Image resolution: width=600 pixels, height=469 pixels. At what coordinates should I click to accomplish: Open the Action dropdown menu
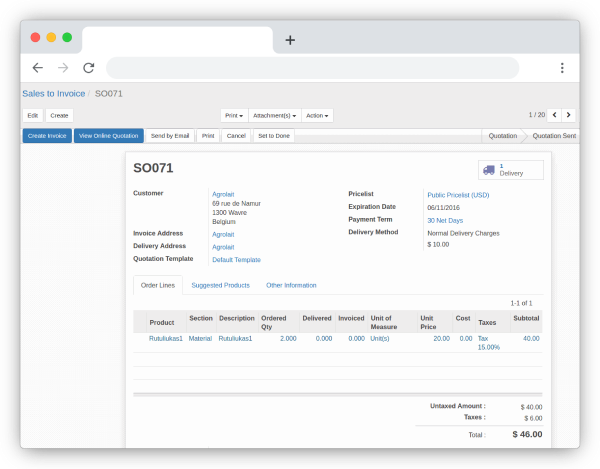pyautogui.click(x=316, y=115)
